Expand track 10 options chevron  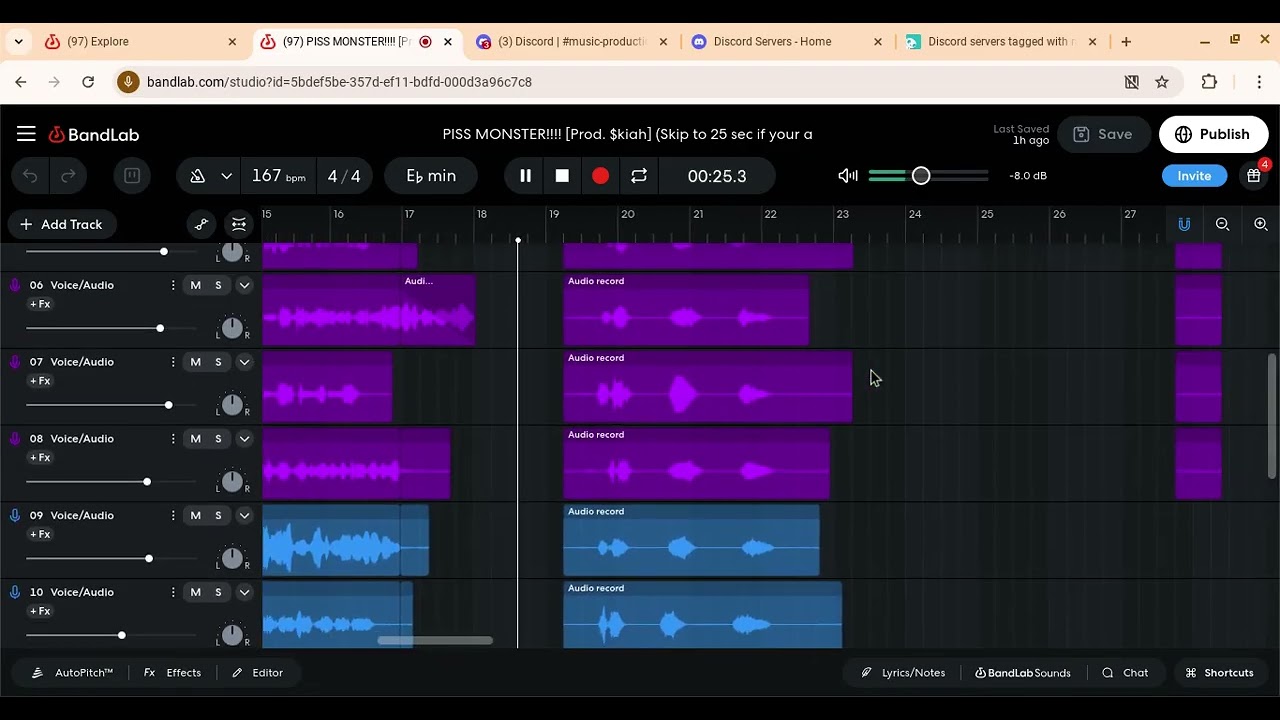[x=243, y=593]
